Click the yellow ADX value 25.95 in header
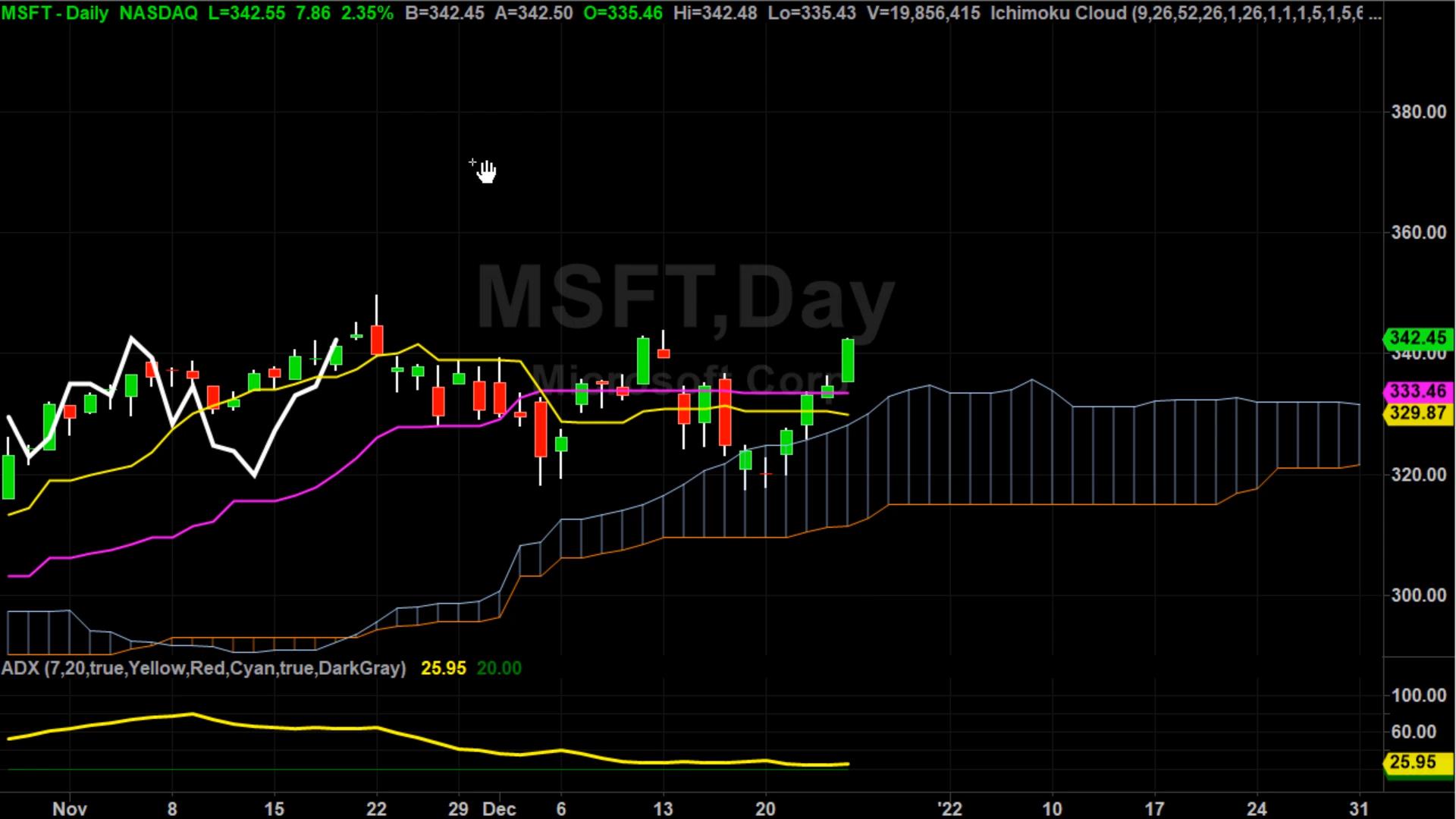The height and width of the screenshot is (819, 1456). (444, 668)
